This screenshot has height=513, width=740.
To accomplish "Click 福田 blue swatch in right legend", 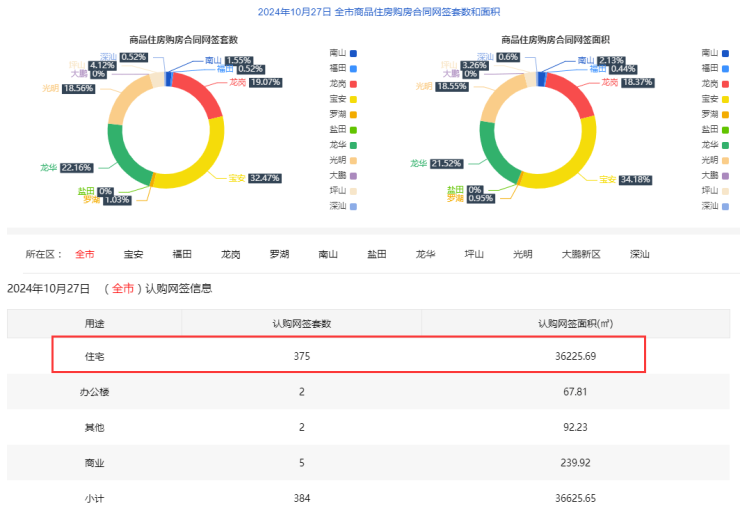I will (727, 68).
